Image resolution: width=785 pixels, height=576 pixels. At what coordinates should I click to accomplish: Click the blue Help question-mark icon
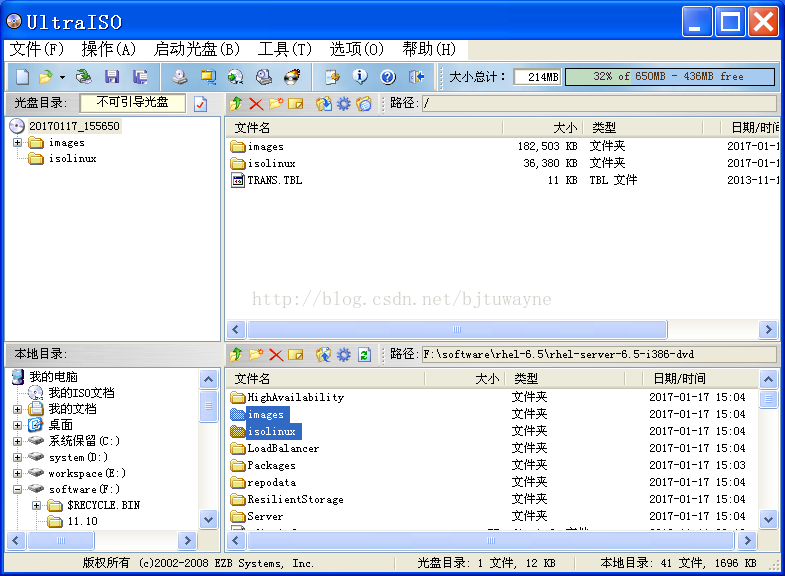click(x=388, y=77)
